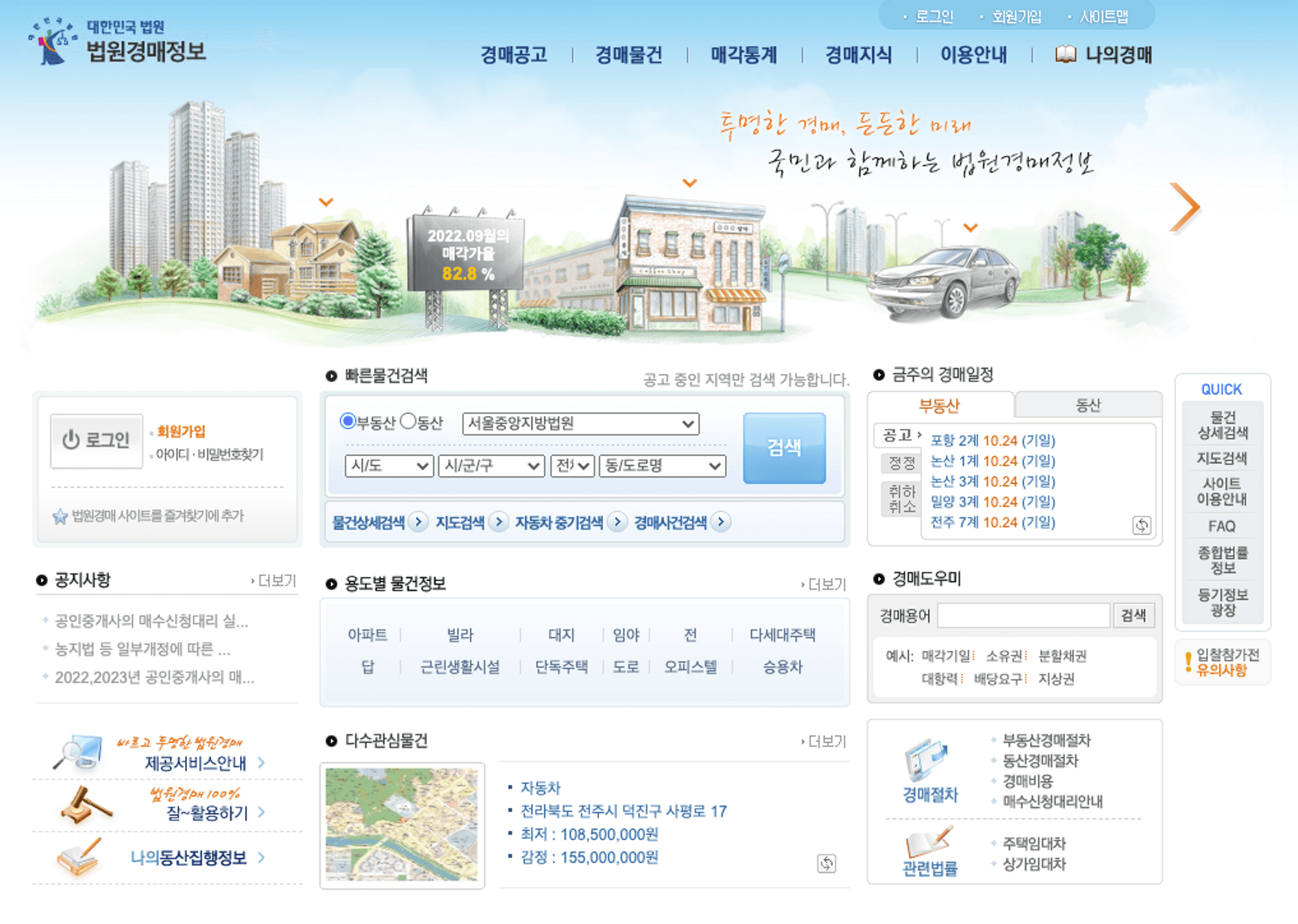Screen dimensions: 1298x924
Task: Switch to the 동산 schedule tab
Action: pos(1088,405)
